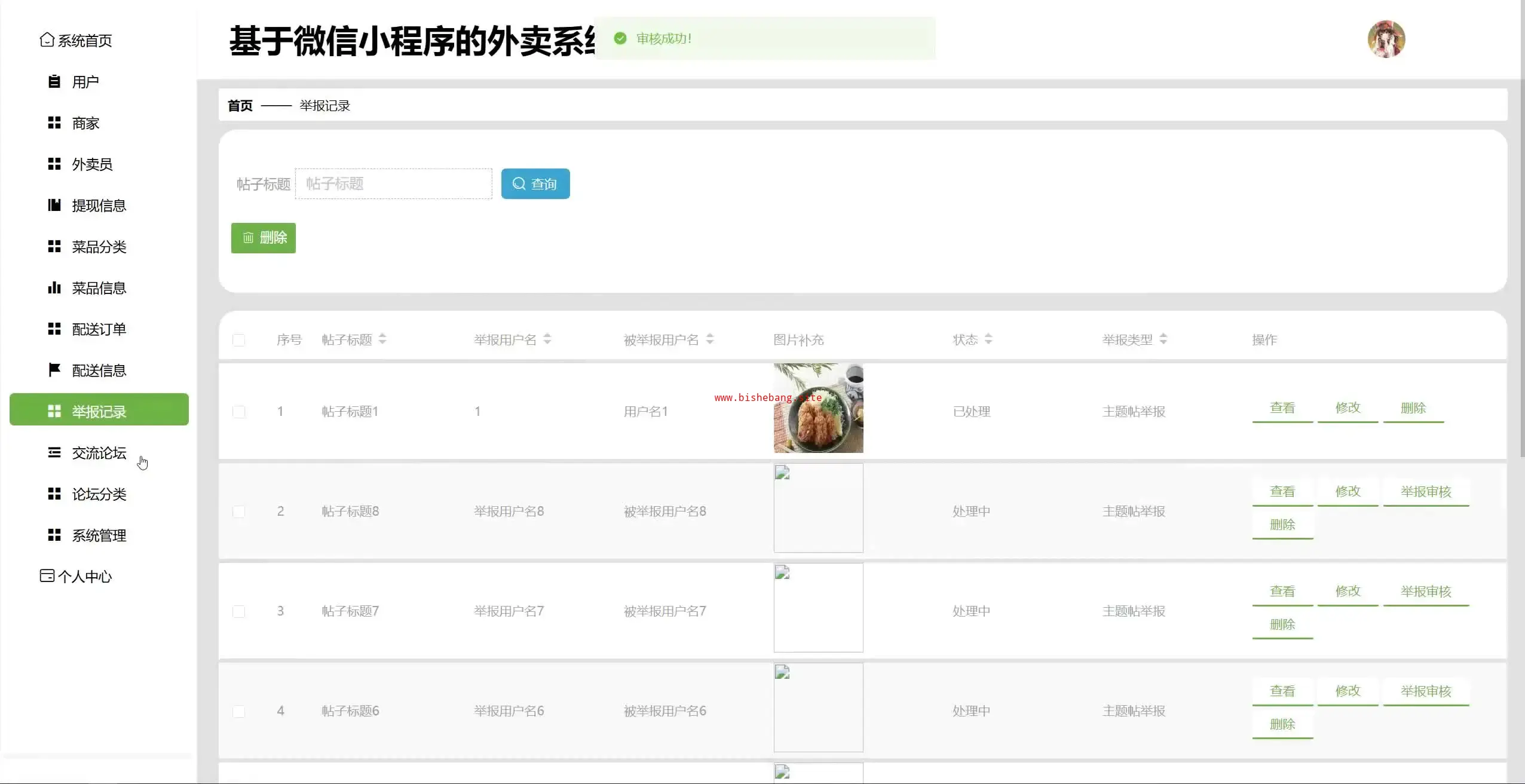Check the checkbox for row 帖子标题1
Viewport: 1525px width, 784px height.
point(238,412)
